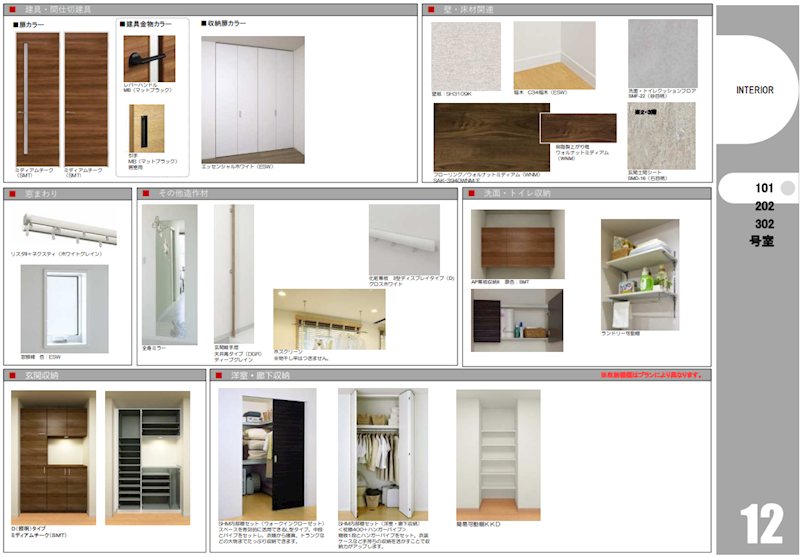Open the closed entrance shoe cabinet photo
This screenshot has height=557, width=800.
(53, 451)
